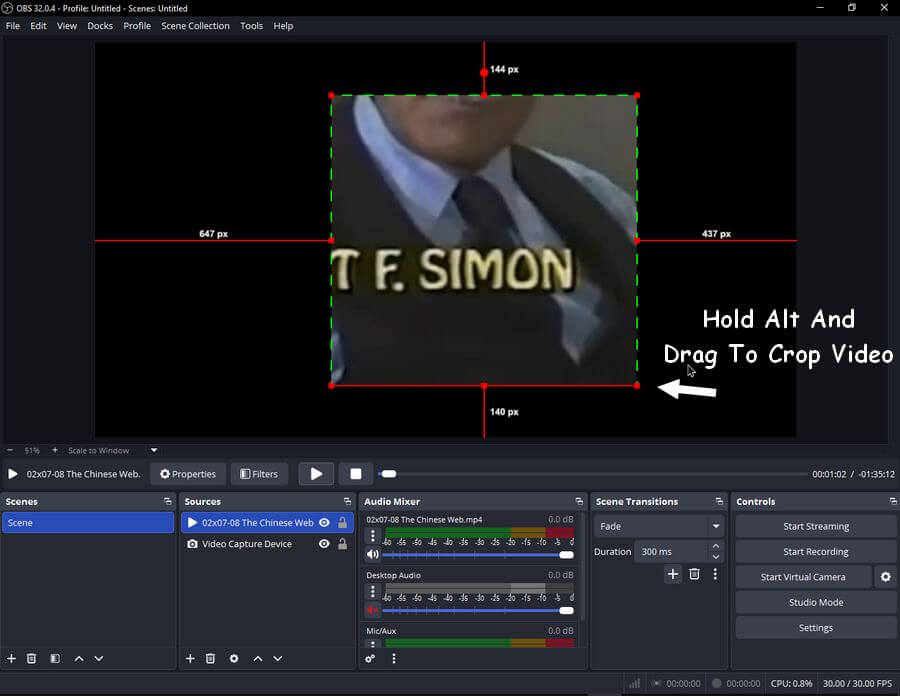The width and height of the screenshot is (900, 696).
Task: Play the media source
Action: pos(316,474)
